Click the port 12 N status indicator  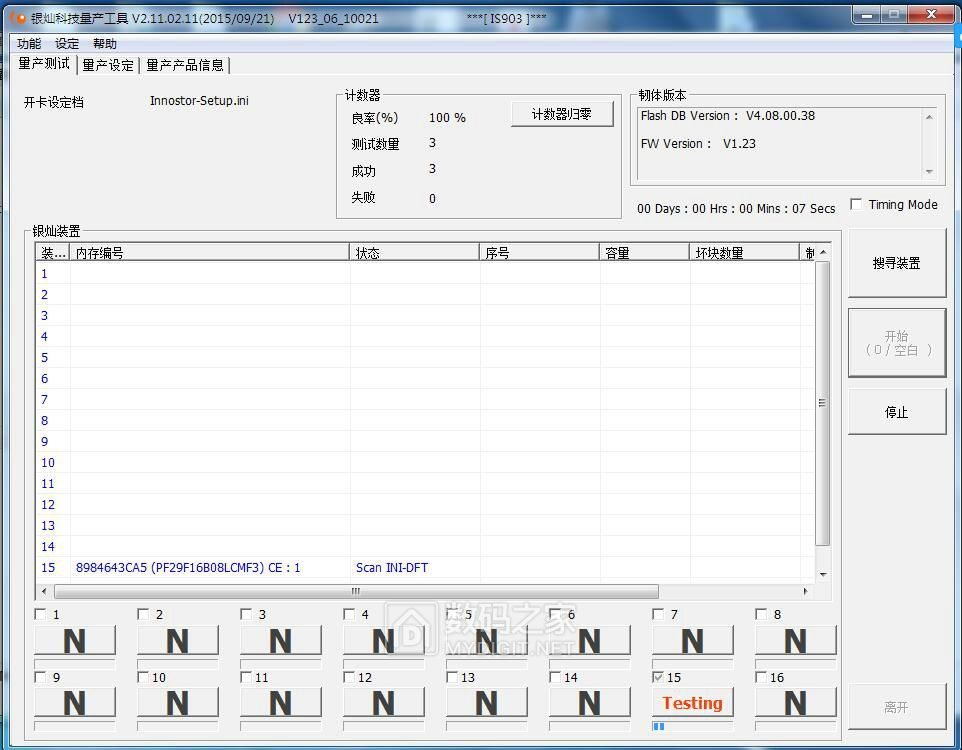click(384, 703)
